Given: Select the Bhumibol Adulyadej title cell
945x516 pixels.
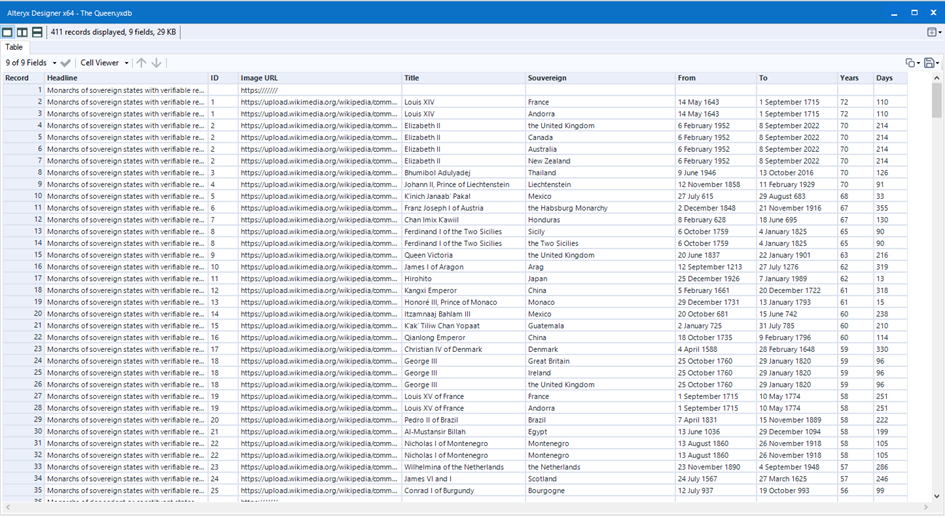Looking at the screenshot, I should tap(437, 172).
